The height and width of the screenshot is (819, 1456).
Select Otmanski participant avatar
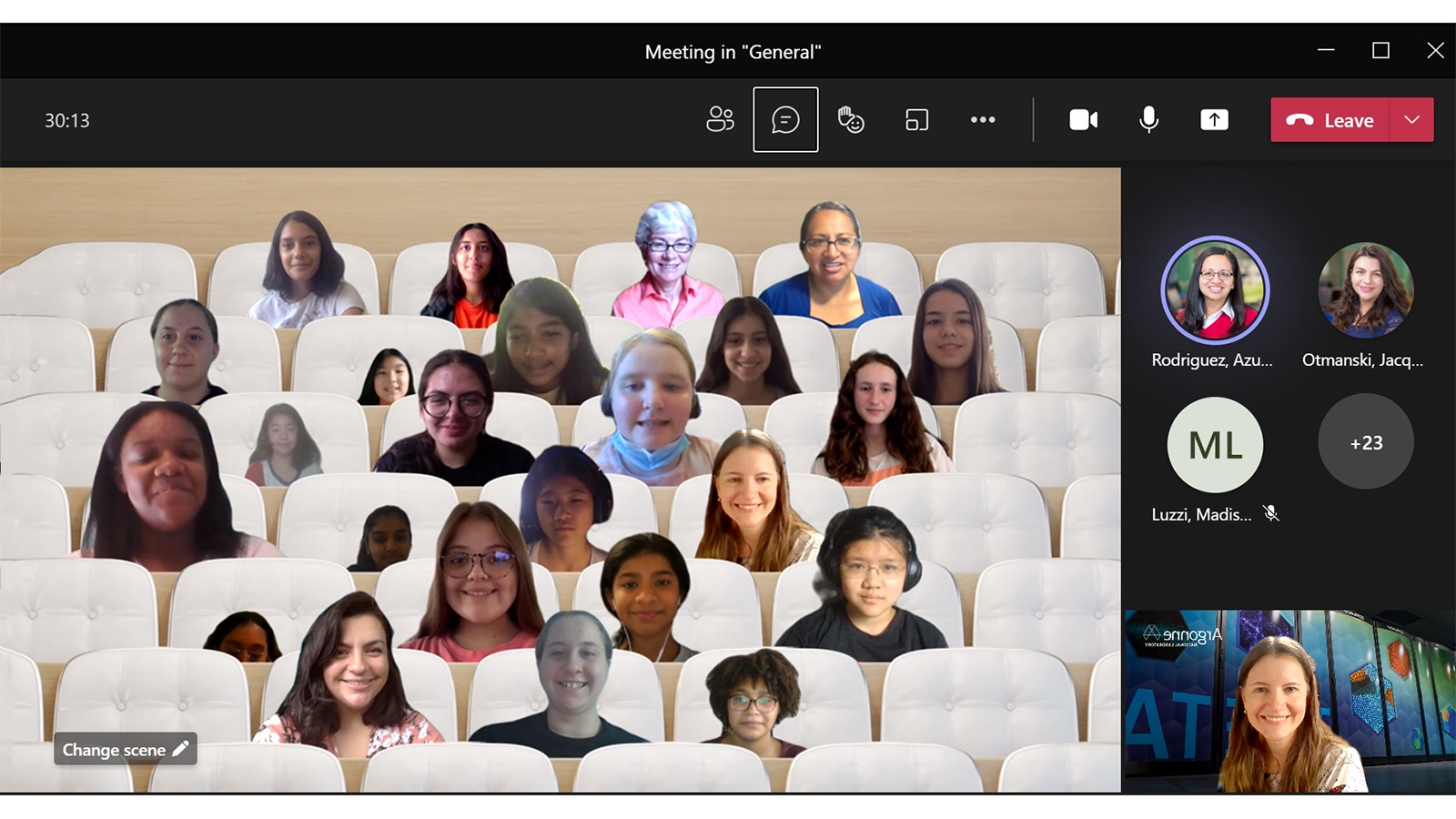pos(1365,290)
